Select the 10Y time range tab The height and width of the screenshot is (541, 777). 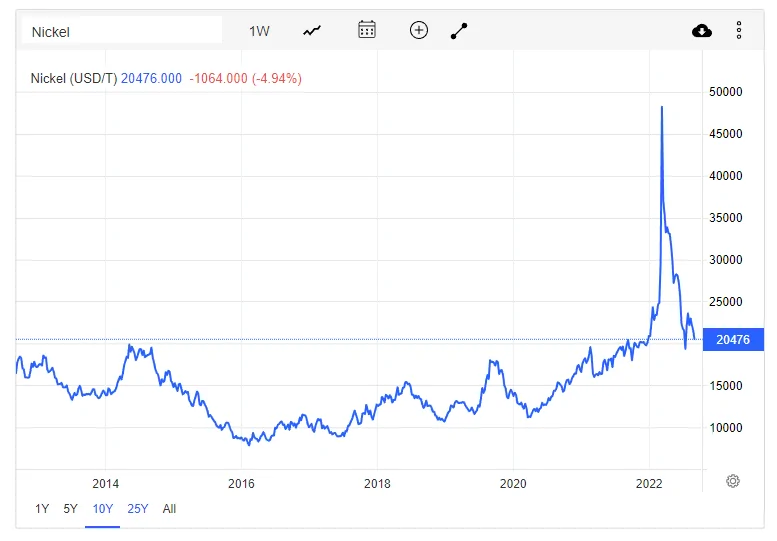pos(103,509)
